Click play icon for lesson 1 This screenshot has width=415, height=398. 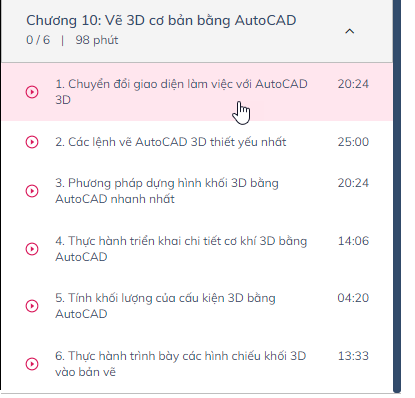32,92
